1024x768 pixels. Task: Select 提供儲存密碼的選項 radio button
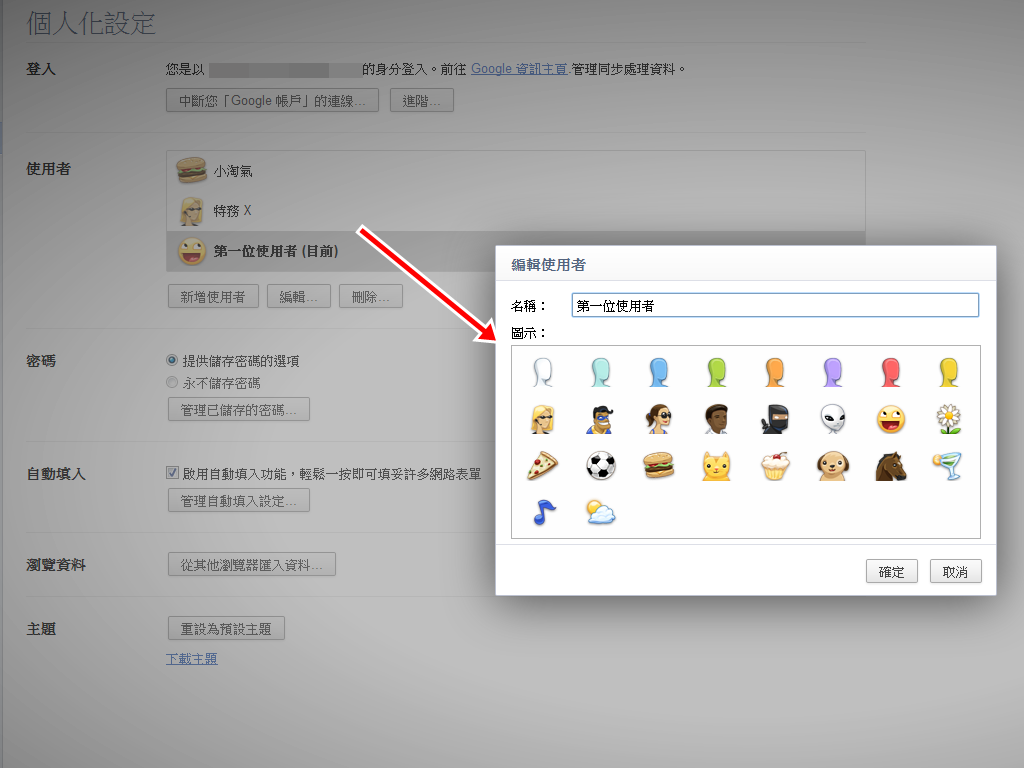pyautogui.click(x=172, y=360)
